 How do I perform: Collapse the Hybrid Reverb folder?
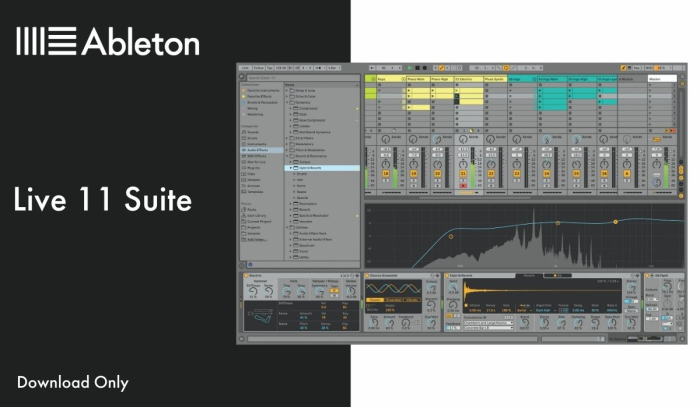pos(289,167)
